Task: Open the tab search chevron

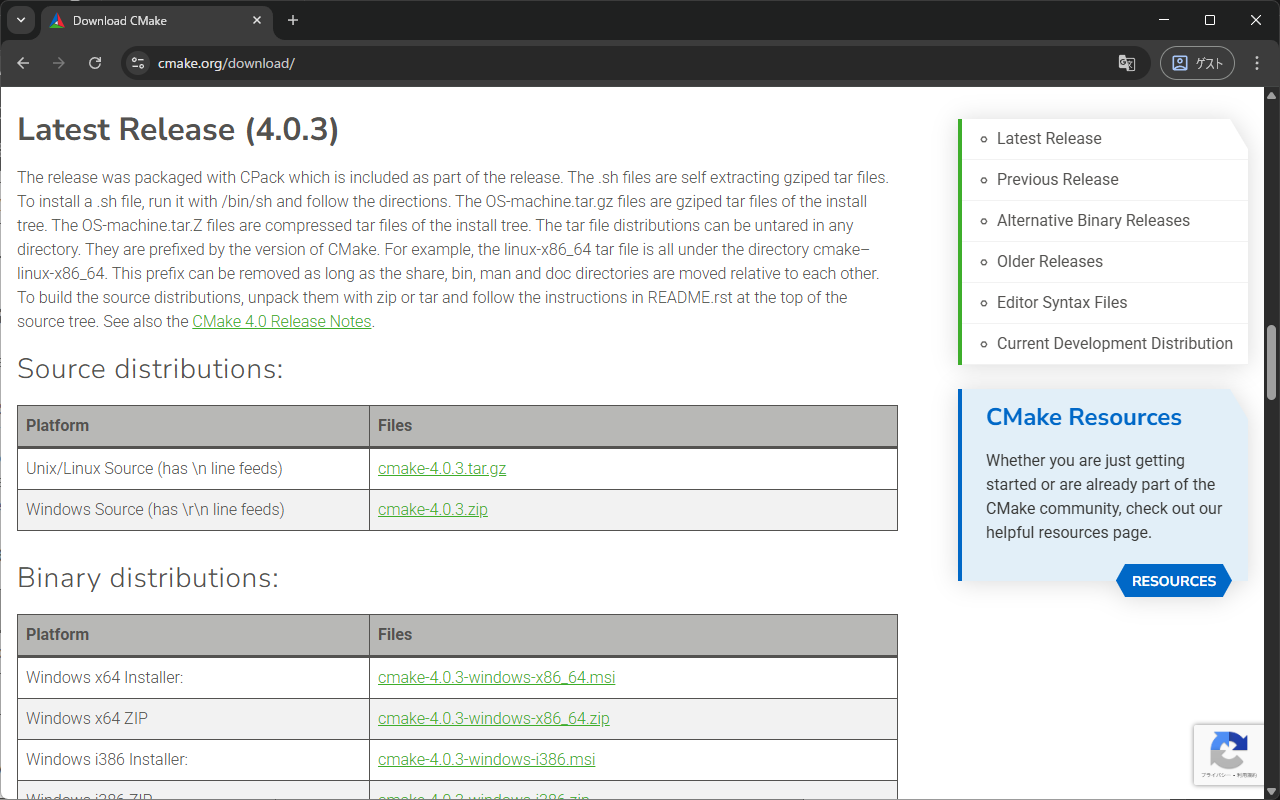Action: [x=20, y=20]
